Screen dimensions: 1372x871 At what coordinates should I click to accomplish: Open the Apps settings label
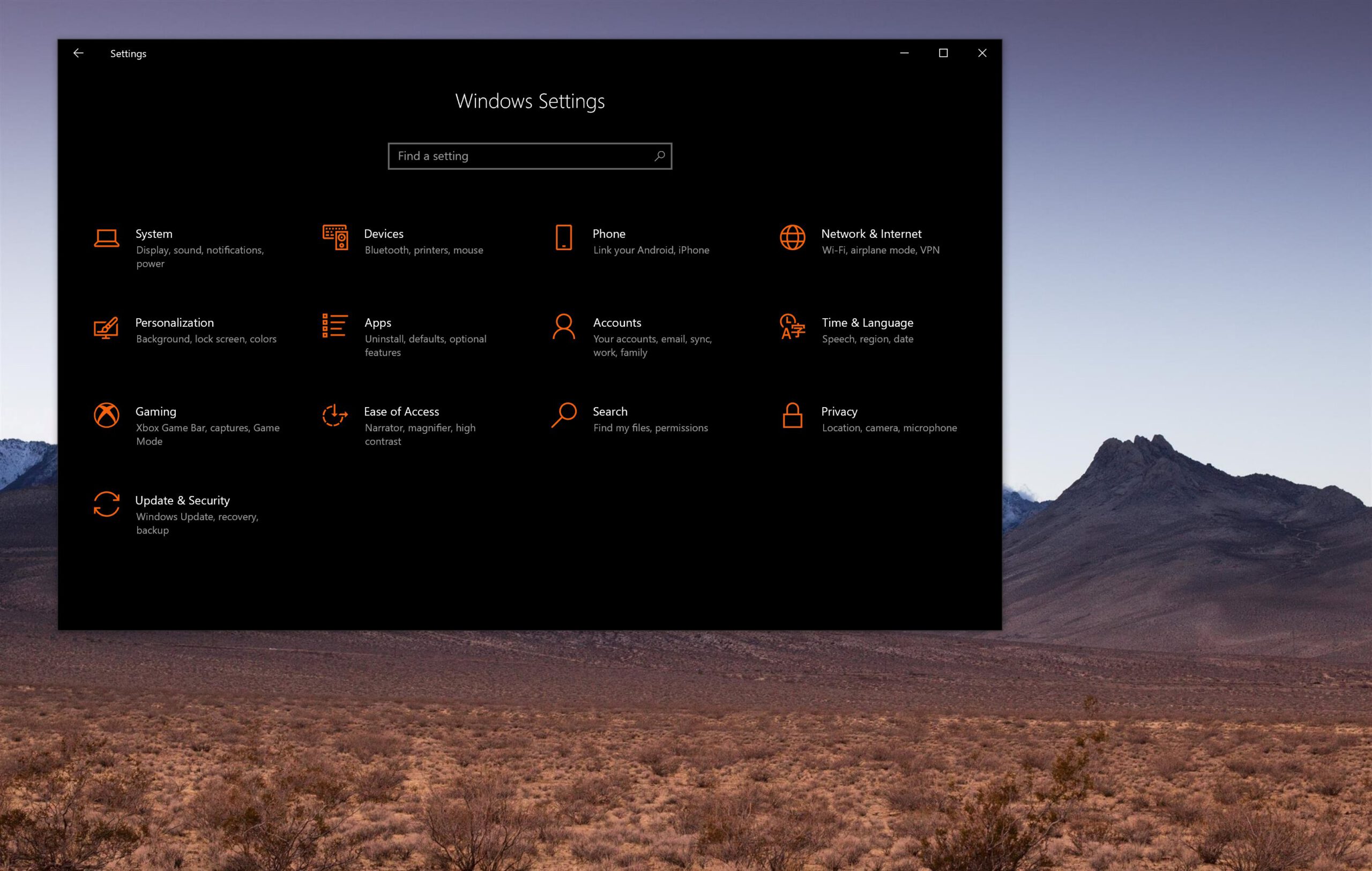pos(378,323)
